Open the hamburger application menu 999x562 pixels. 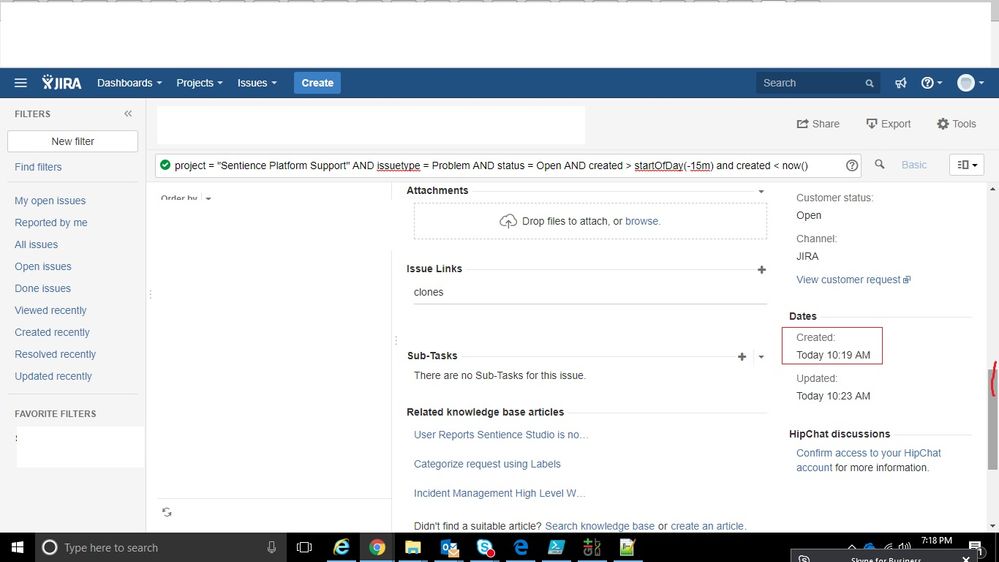point(20,83)
